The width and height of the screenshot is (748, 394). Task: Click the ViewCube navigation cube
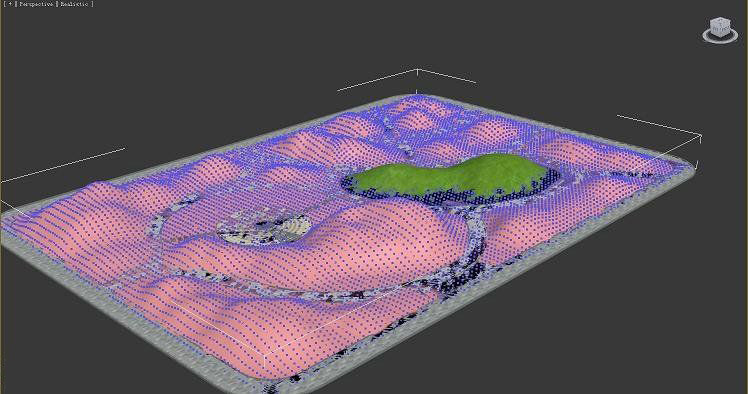coord(720,26)
